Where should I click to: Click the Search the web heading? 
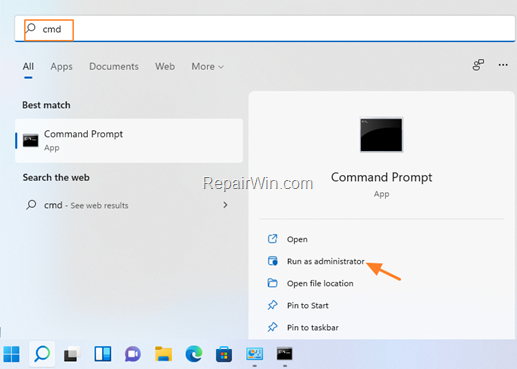(x=56, y=177)
